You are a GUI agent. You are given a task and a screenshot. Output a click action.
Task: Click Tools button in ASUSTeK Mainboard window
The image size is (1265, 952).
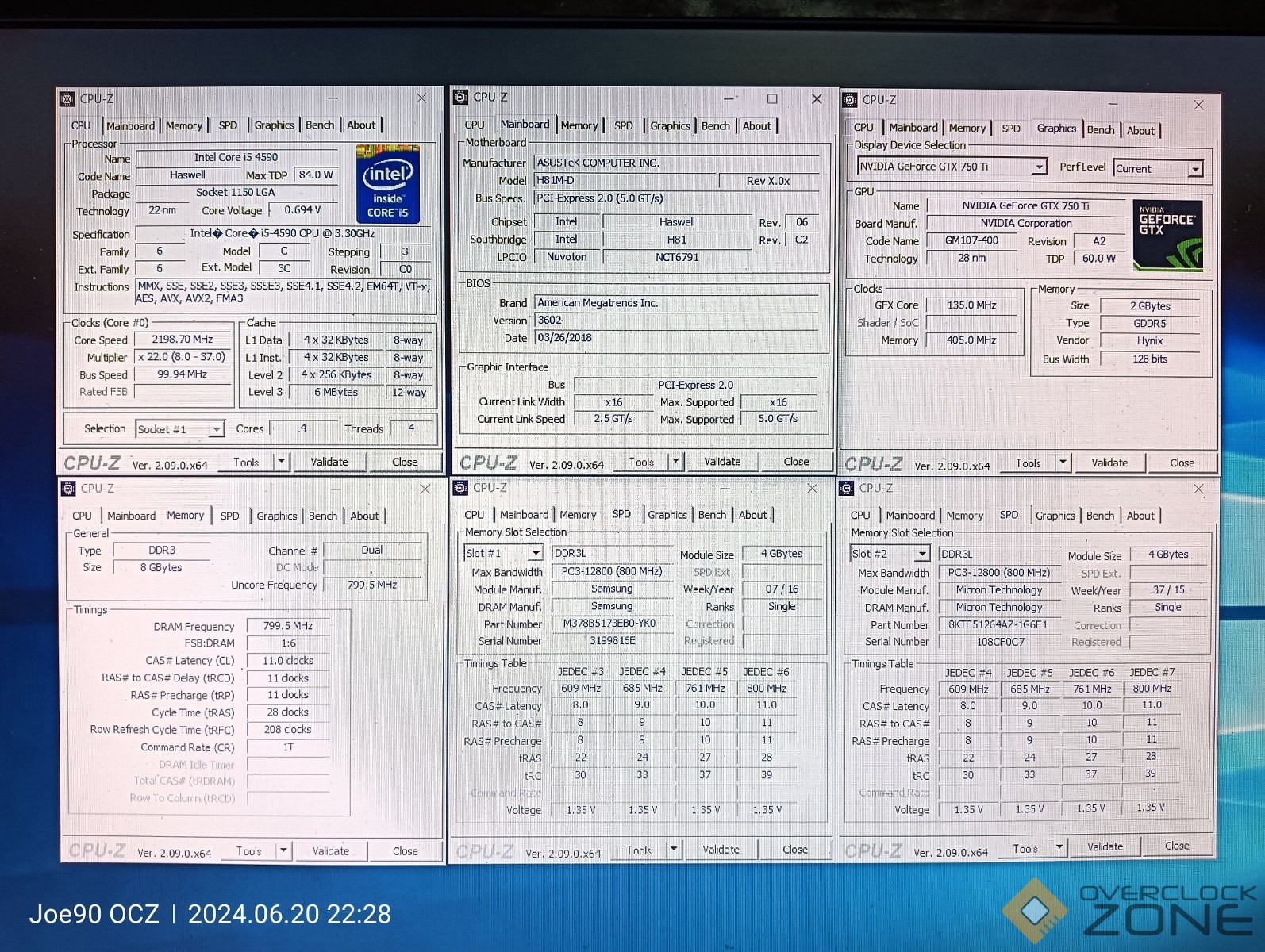pyautogui.click(x=641, y=461)
